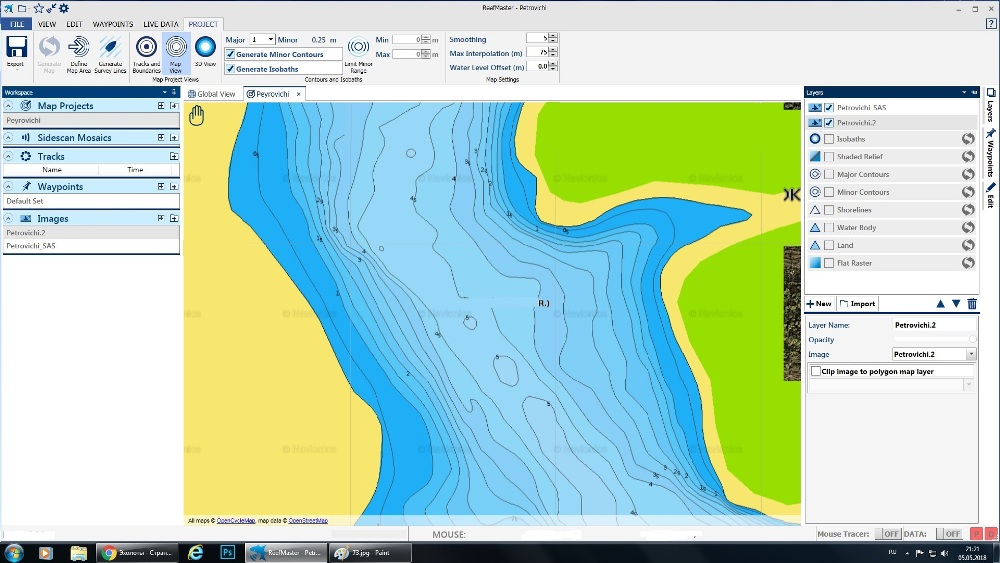Click the Export save icon
This screenshot has width=1000, height=563.
click(x=16, y=48)
